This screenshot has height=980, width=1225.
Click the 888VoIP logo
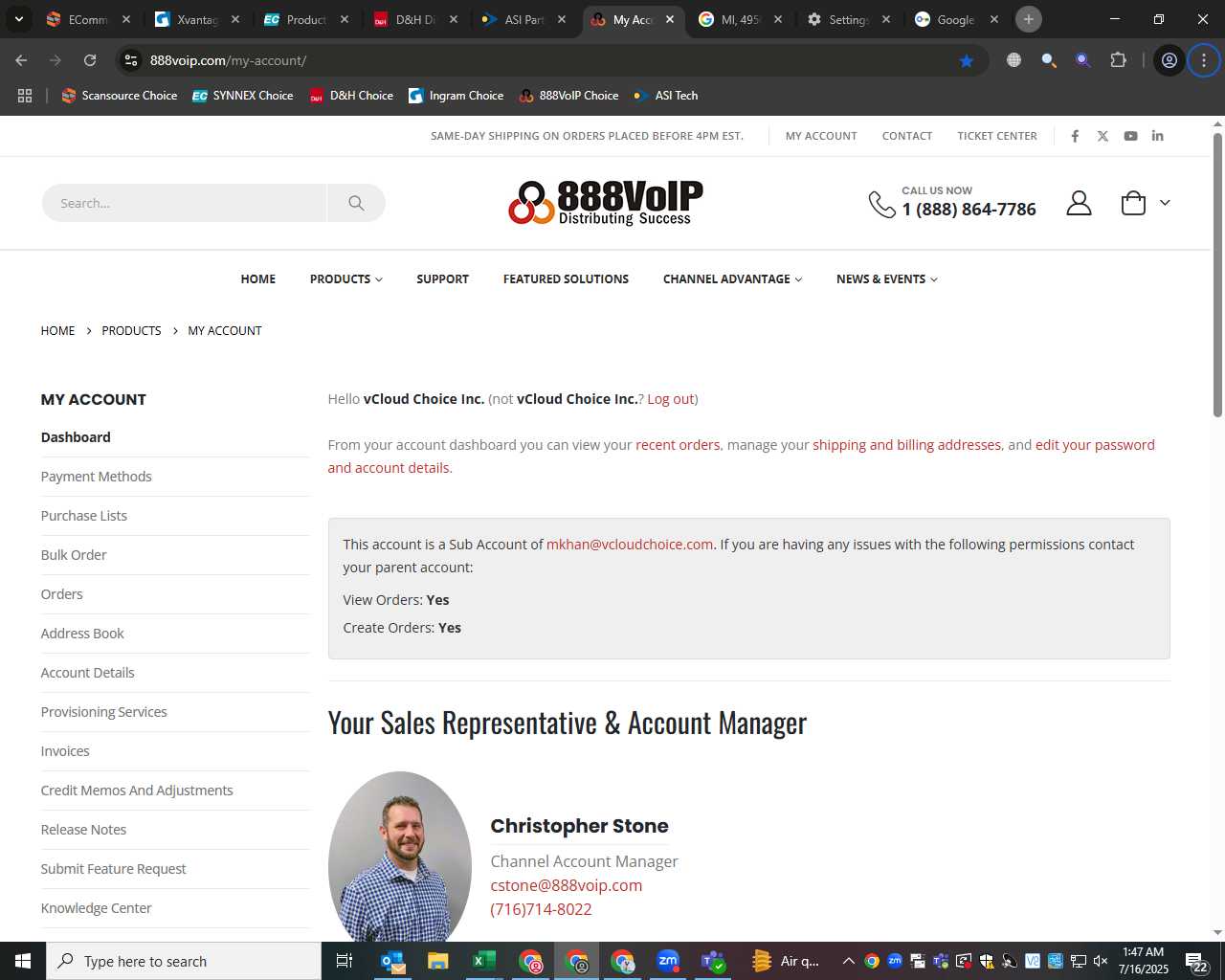point(606,203)
